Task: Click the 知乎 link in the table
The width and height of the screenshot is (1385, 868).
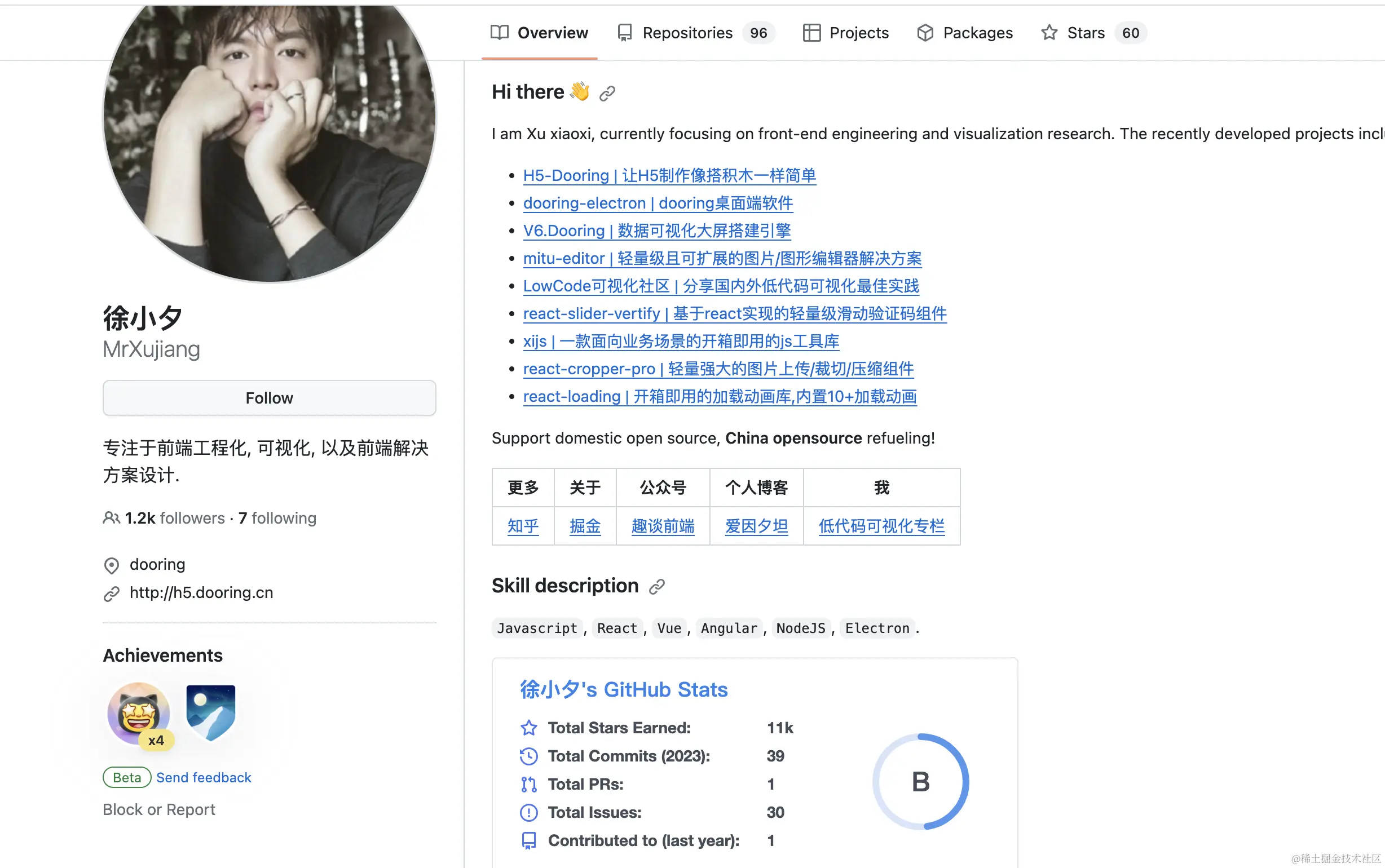Action: (x=523, y=526)
